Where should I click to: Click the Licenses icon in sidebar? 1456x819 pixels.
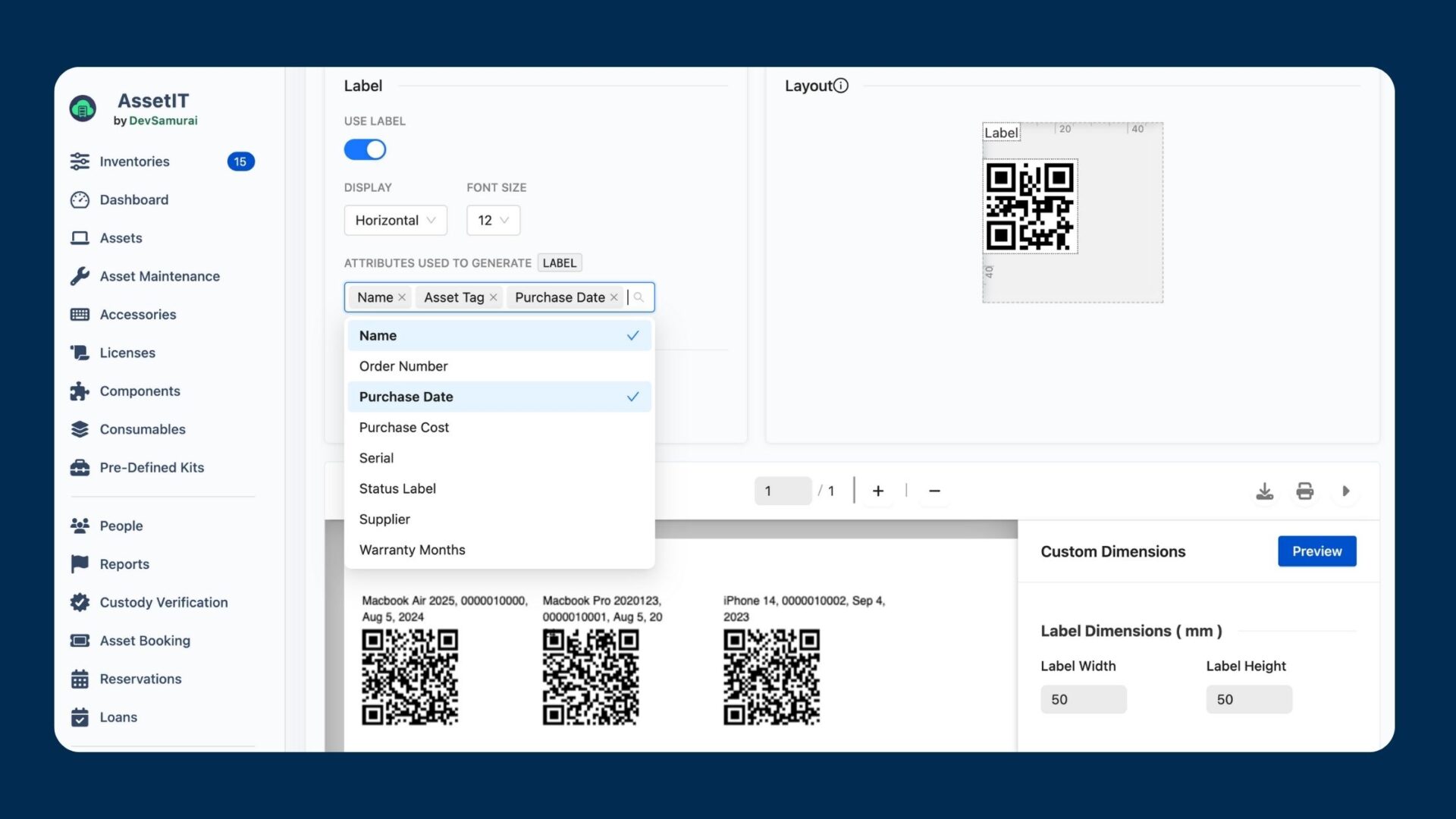pos(80,353)
